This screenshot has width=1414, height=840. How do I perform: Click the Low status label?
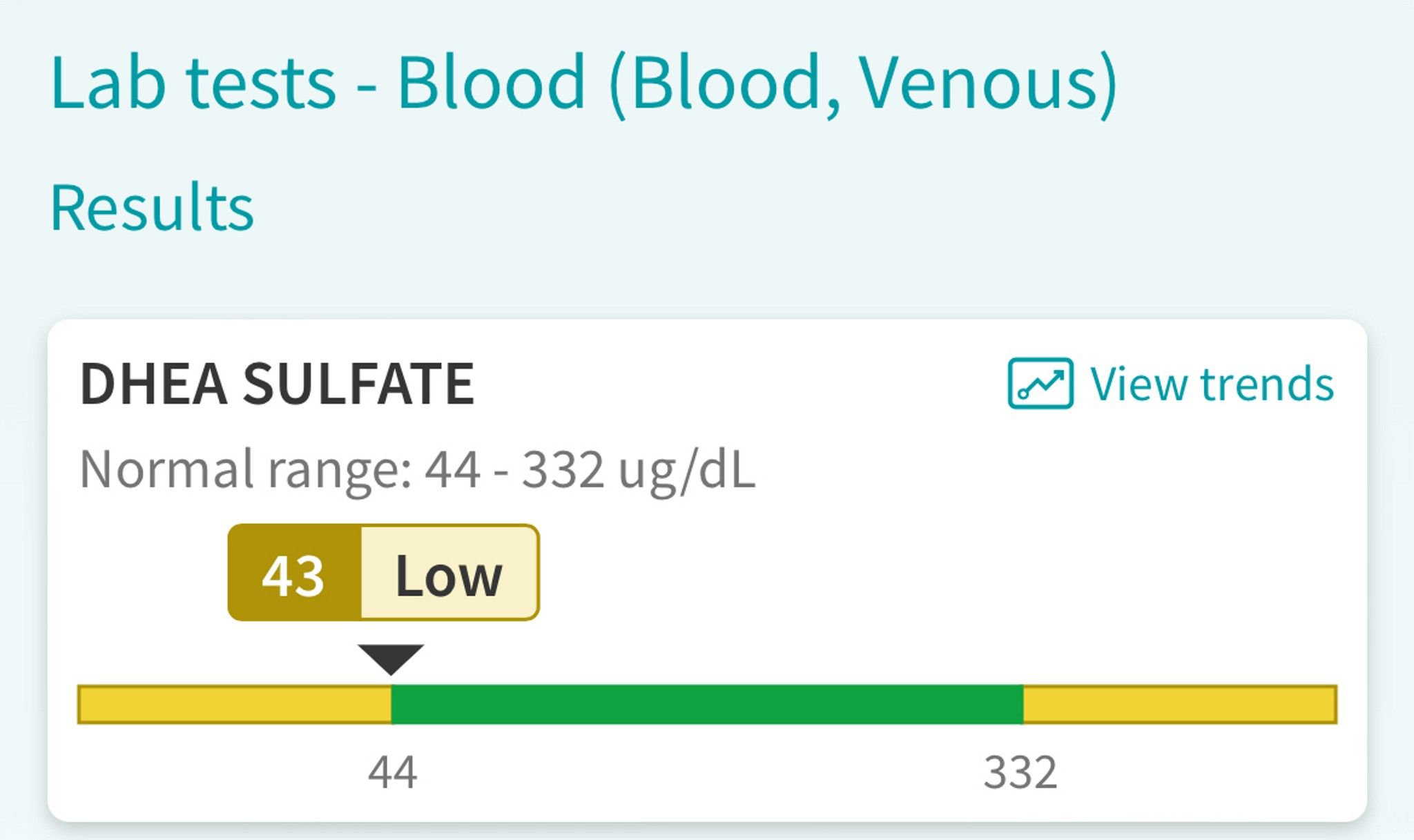point(449,574)
